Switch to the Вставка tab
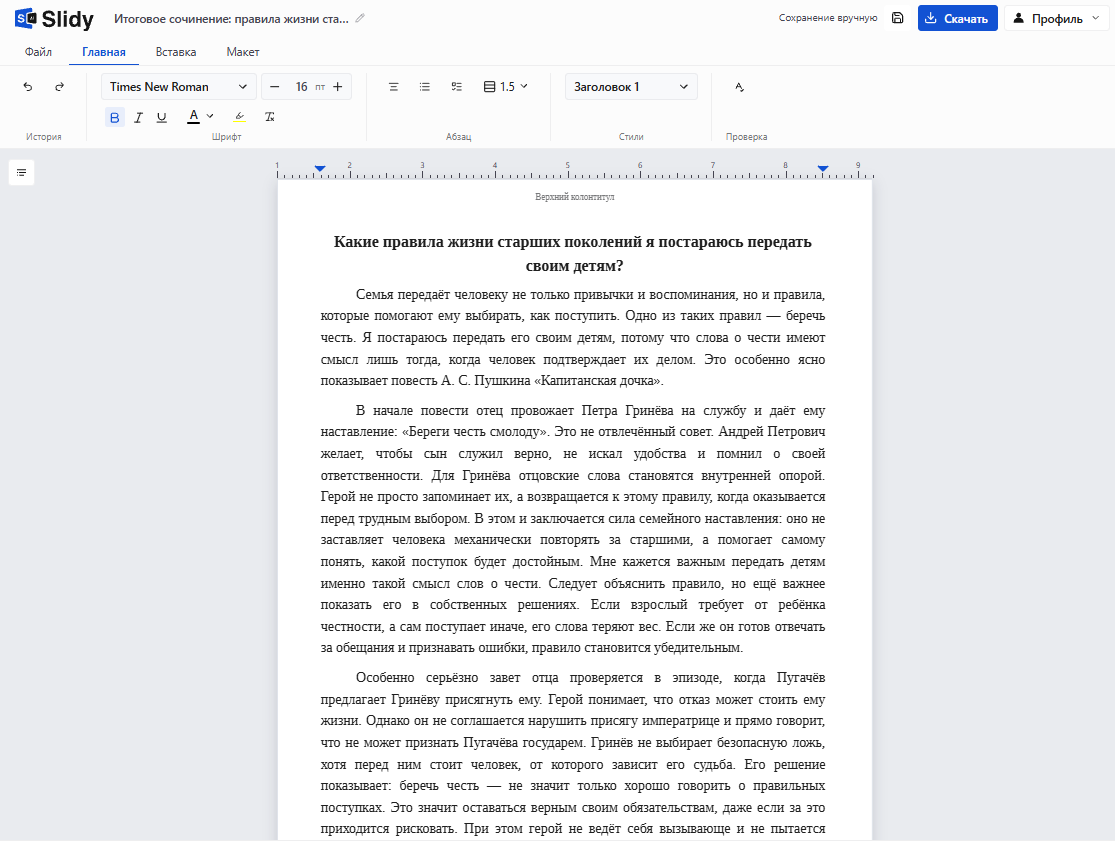Image resolution: width=1115 pixels, height=841 pixels. 176,52
